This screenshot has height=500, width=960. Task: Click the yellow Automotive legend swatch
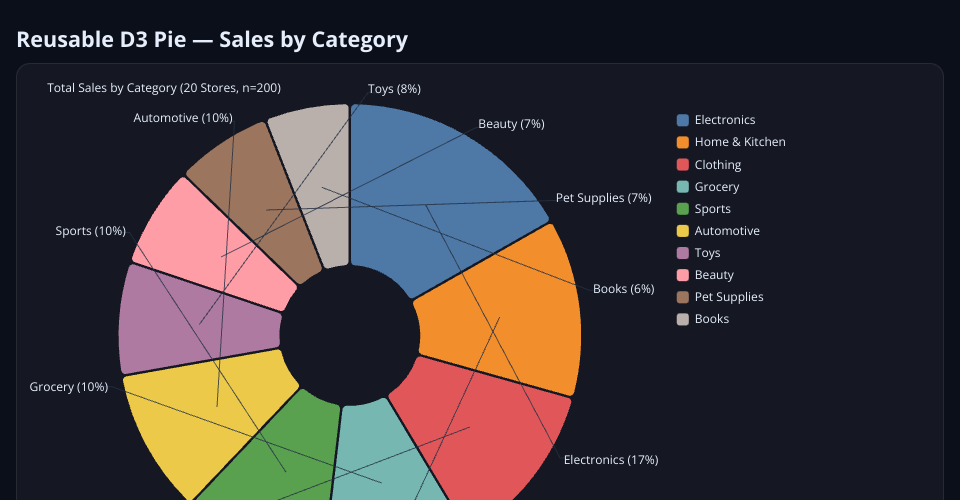point(683,230)
